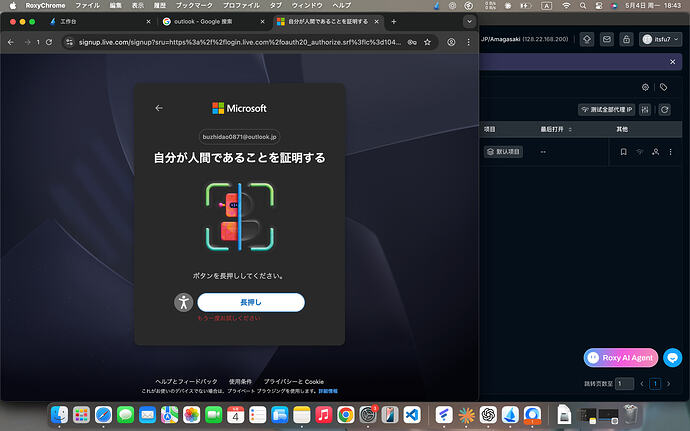Switch to the 工作台 browser tab
The height and width of the screenshot is (431, 690).
[100, 22]
